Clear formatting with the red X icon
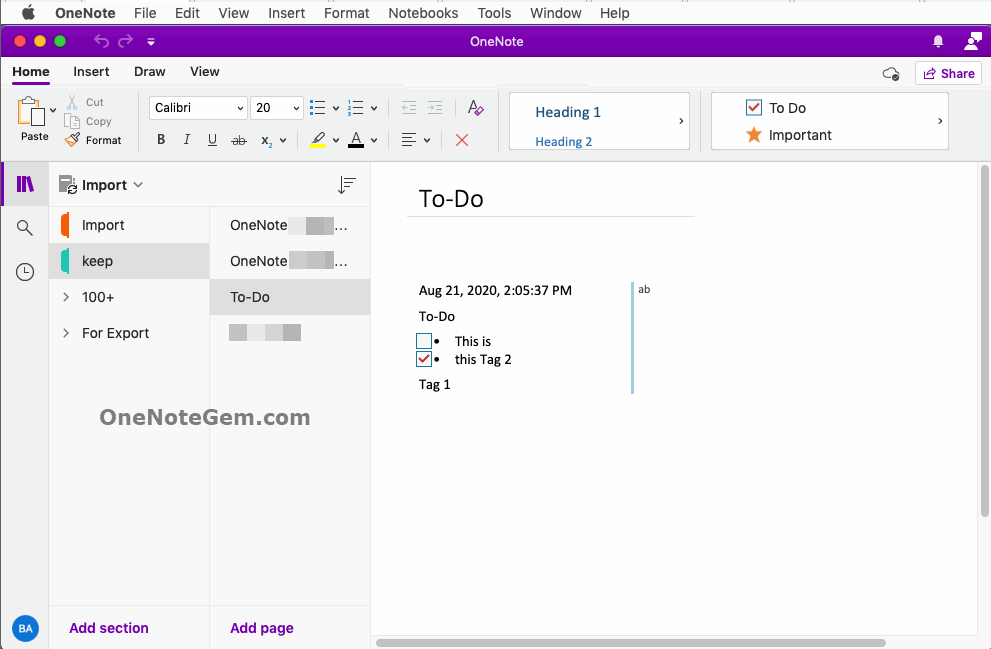991x649 pixels. pos(461,140)
